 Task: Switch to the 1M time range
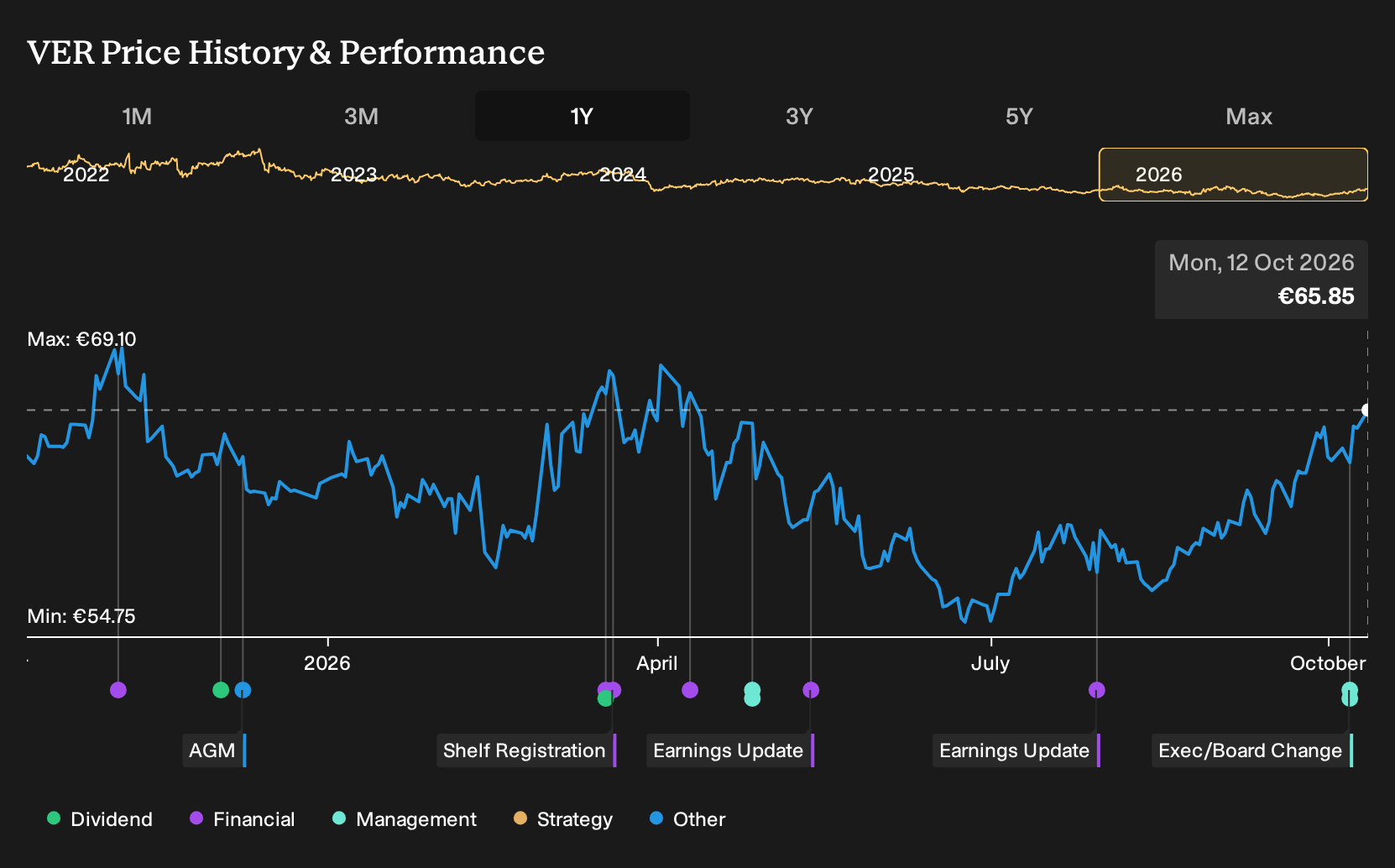point(137,116)
